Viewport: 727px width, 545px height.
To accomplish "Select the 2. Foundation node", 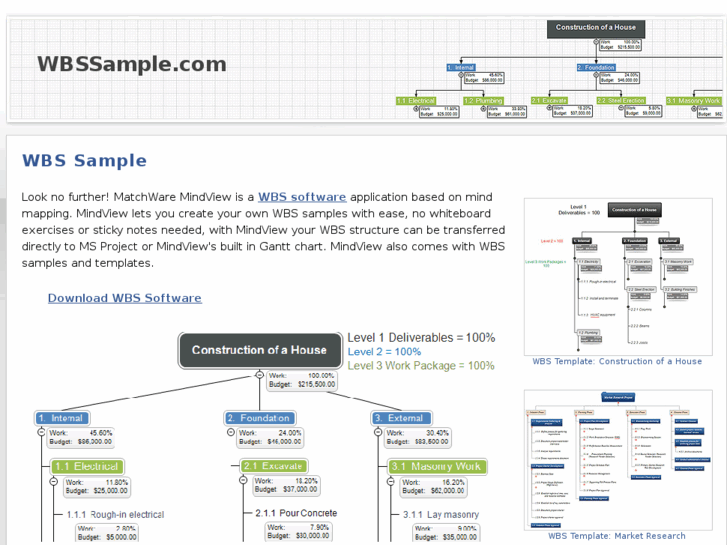I will click(259, 418).
